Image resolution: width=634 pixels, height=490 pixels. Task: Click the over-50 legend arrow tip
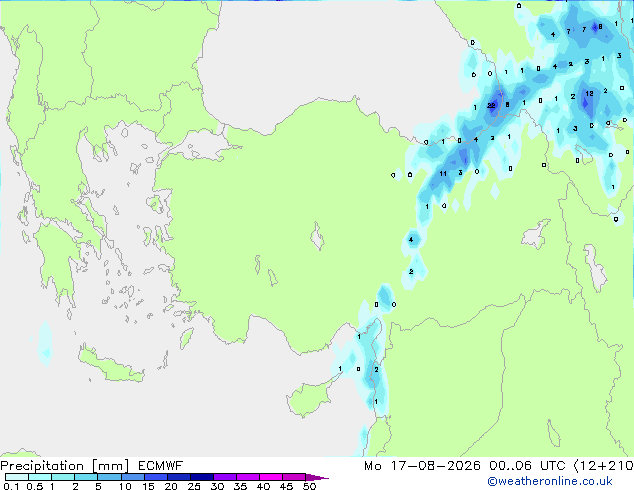[x=317, y=477]
